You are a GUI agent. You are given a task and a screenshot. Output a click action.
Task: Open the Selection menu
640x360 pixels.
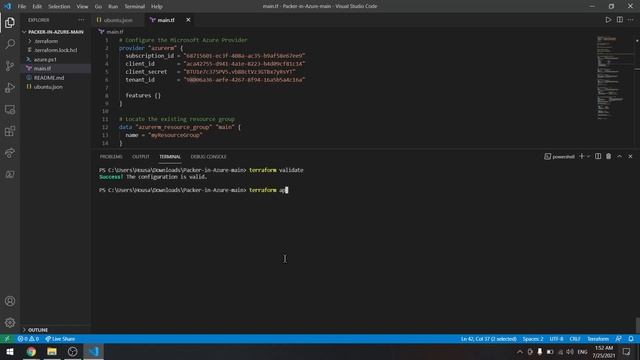(59, 7)
